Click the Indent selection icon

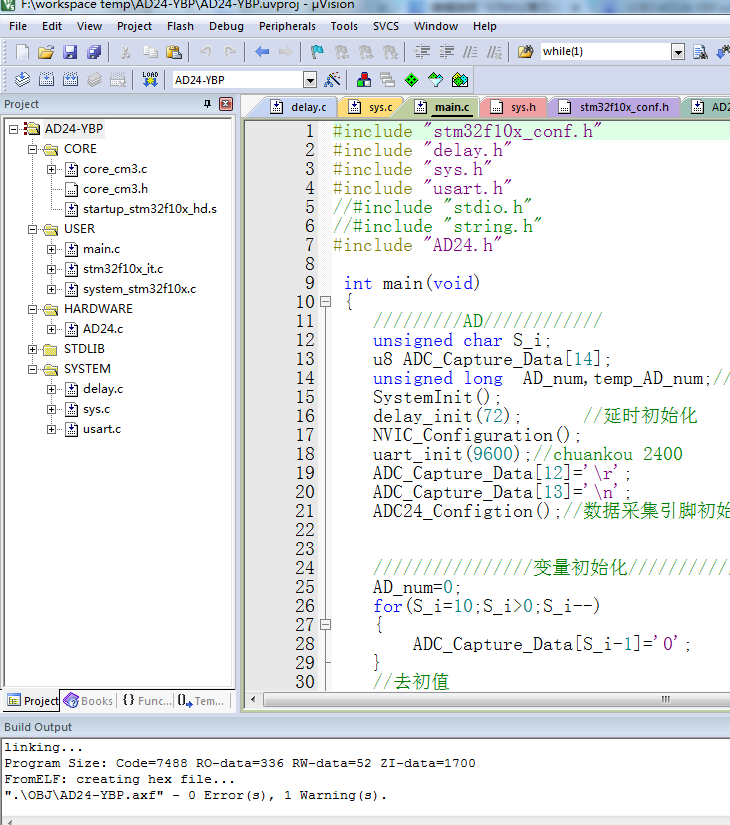coord(422,52)
